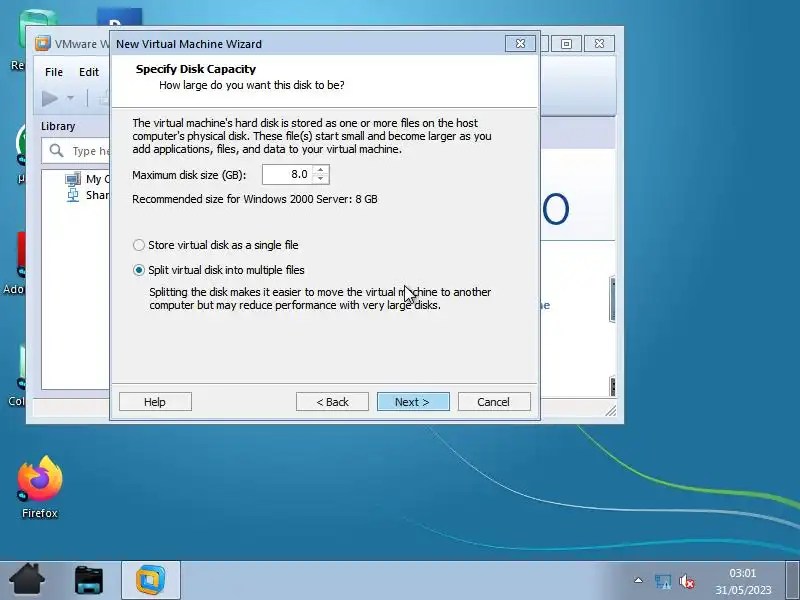800x600 pixels.
Task: Click the VMware Workstation taskbar button
Action: [x=151, y=580]
